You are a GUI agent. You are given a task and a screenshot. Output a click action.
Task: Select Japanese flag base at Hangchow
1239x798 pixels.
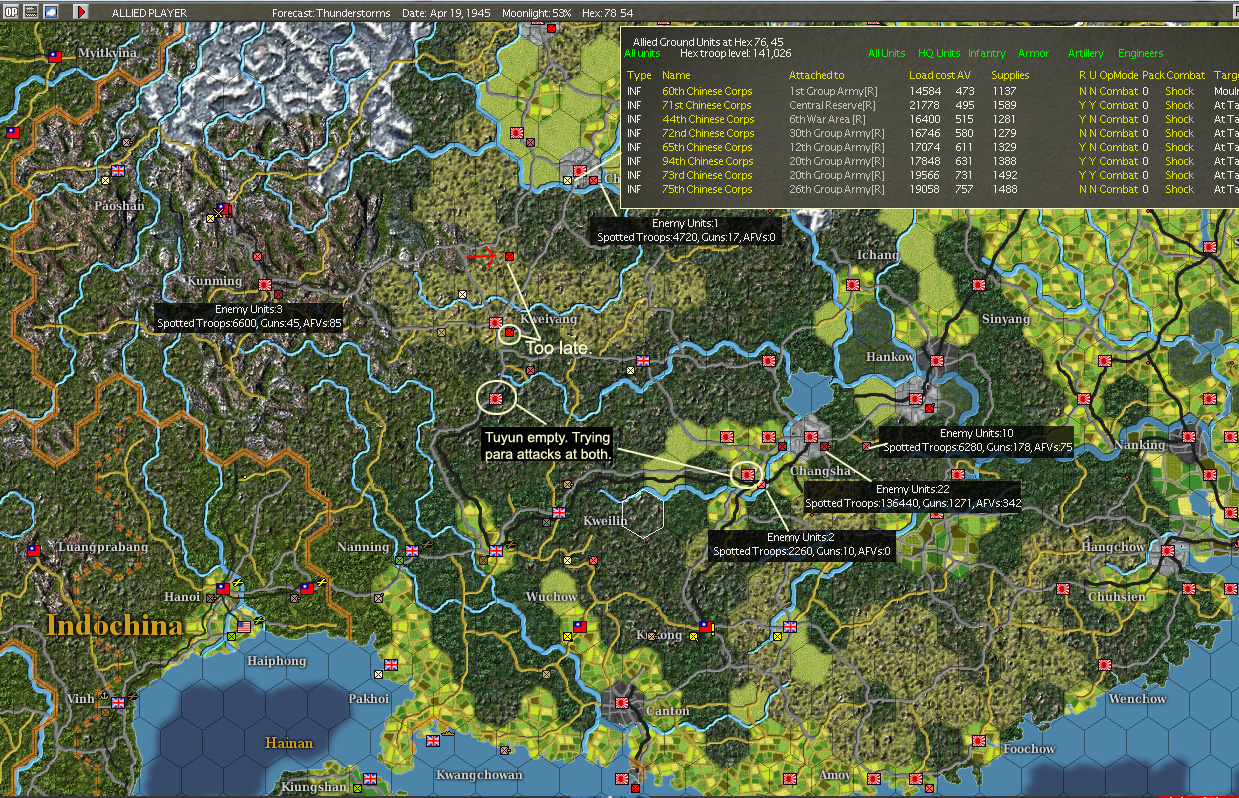coord(1168,551)
